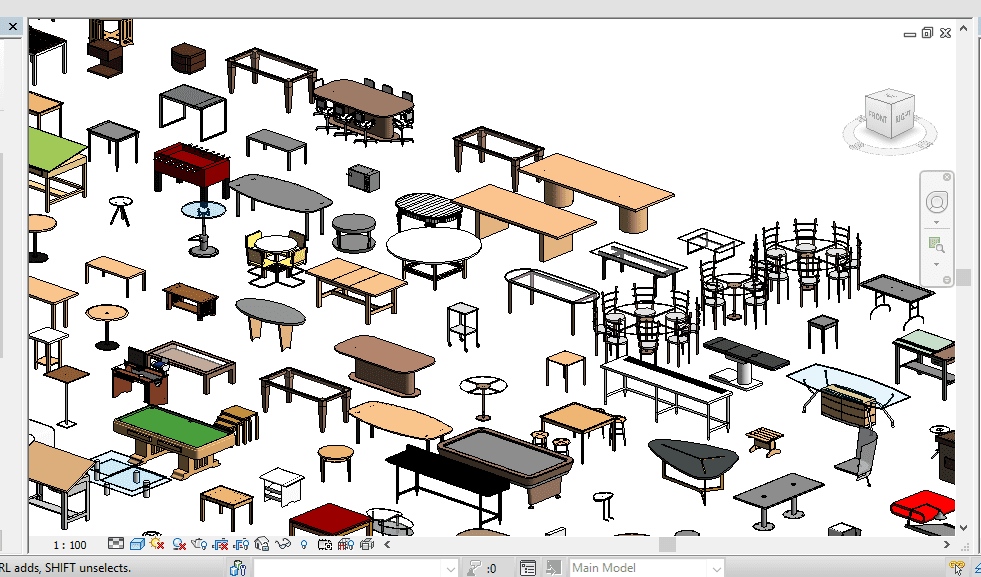Click the red table in the model
This screenshot has height=577, width=981.
330,518
